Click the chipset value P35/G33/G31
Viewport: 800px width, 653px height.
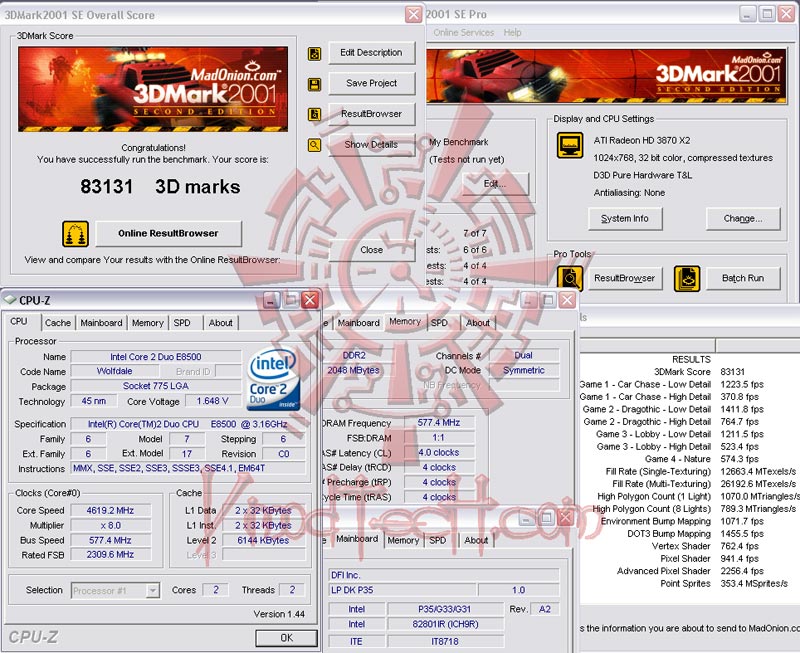444,609
